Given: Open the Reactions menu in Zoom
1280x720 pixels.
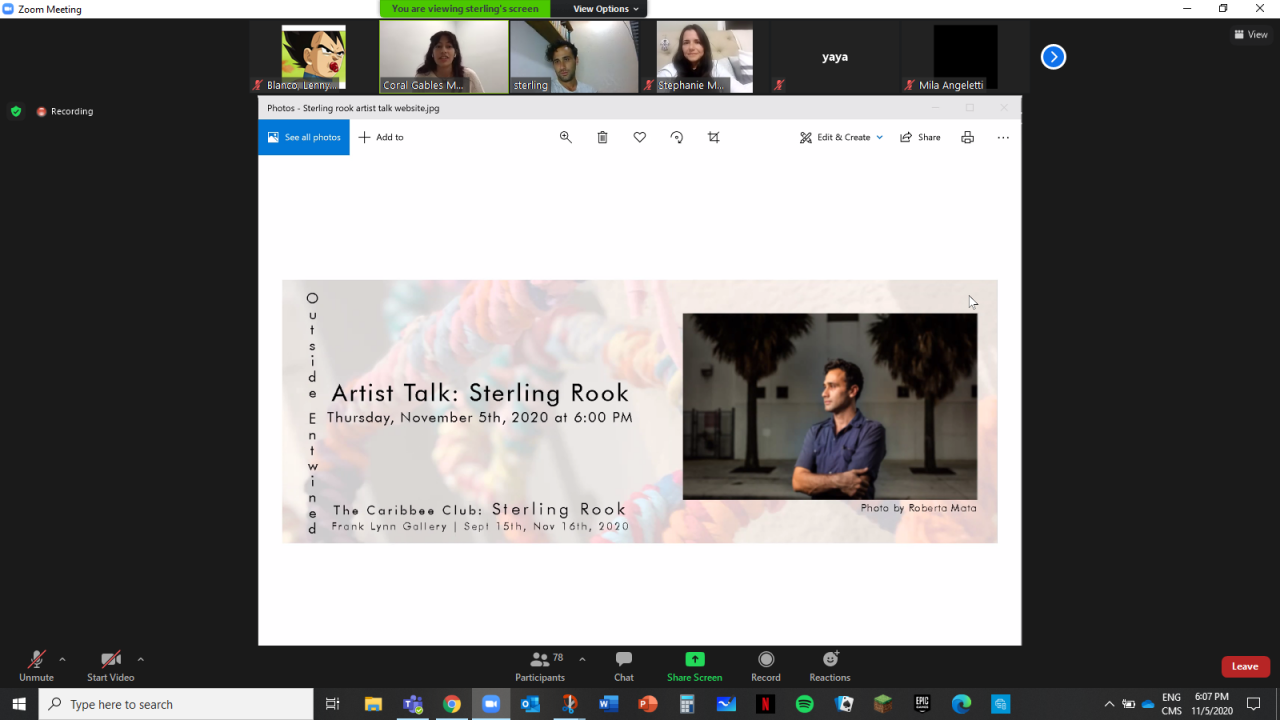Looking at the screenshot, I should tap(830, 666).
